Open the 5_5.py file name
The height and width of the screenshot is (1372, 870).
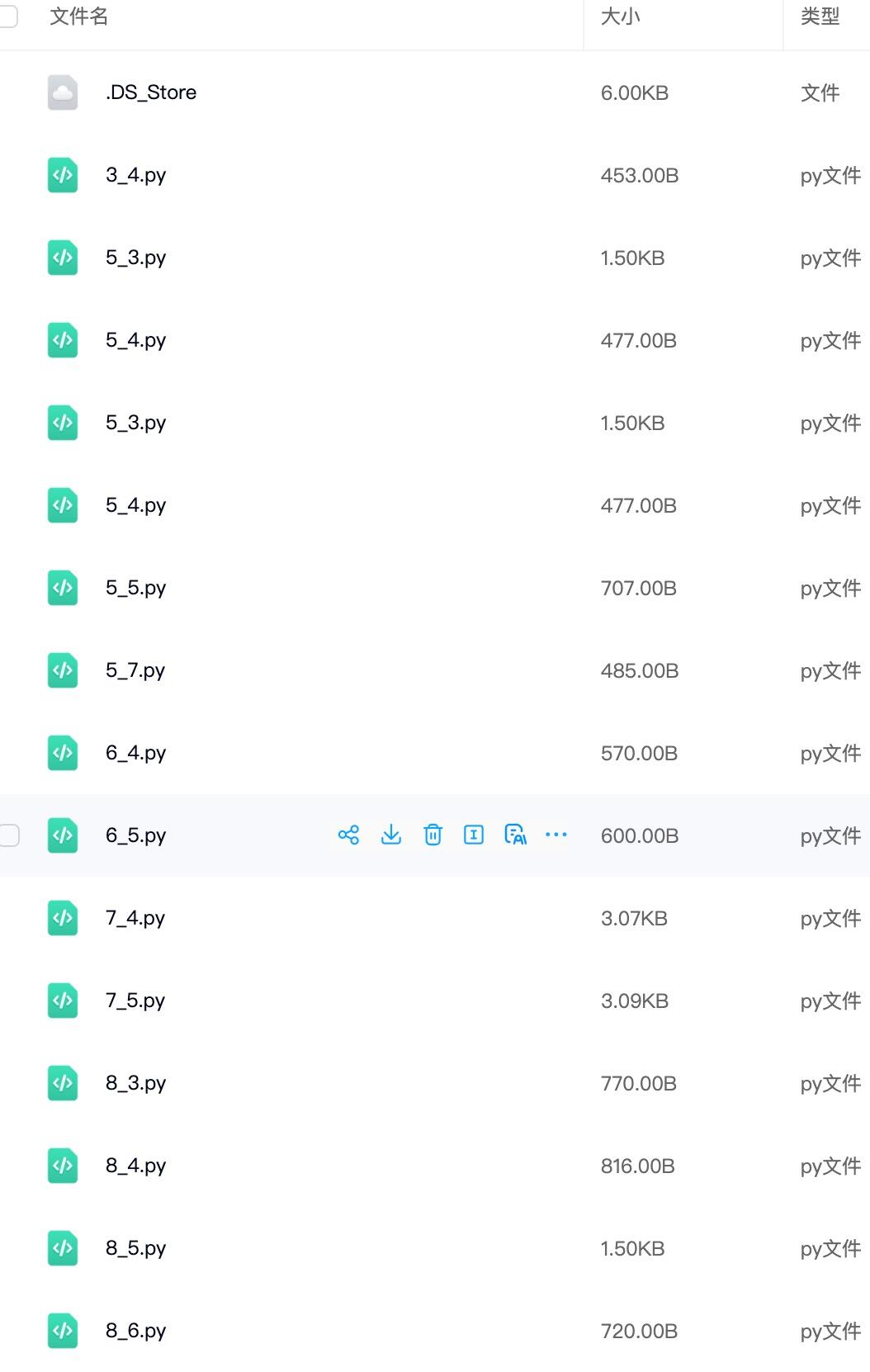coord(135,588)
